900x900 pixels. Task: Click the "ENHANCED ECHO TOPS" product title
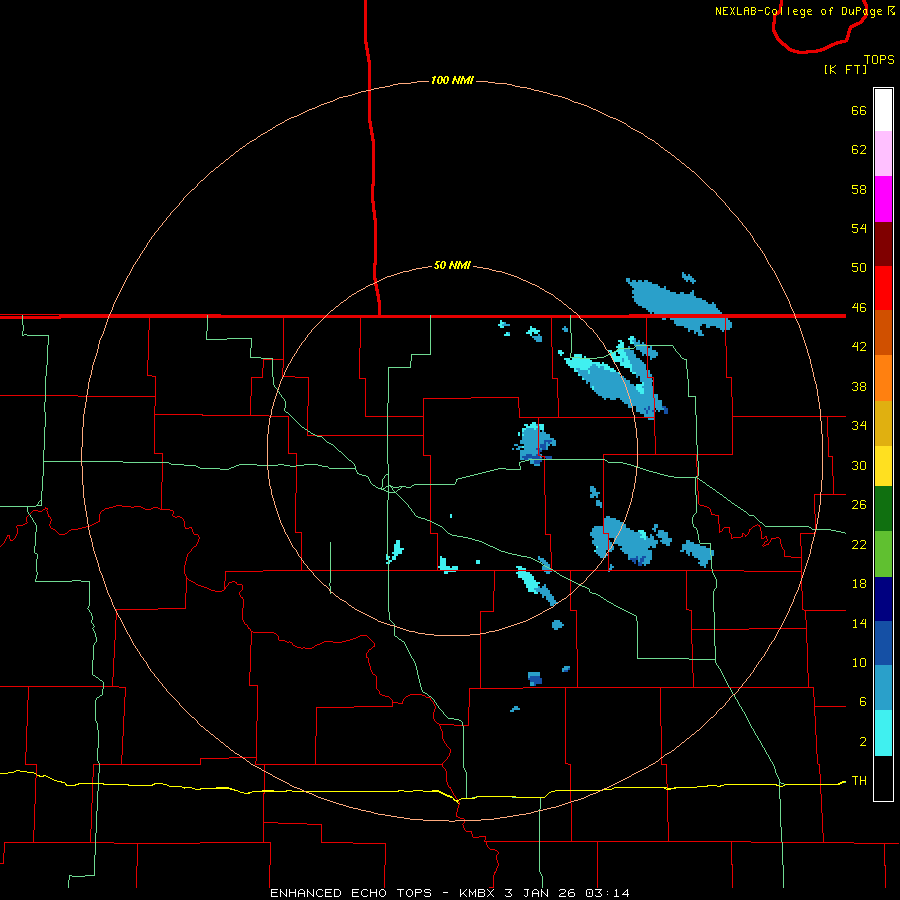tap(351, 893)
